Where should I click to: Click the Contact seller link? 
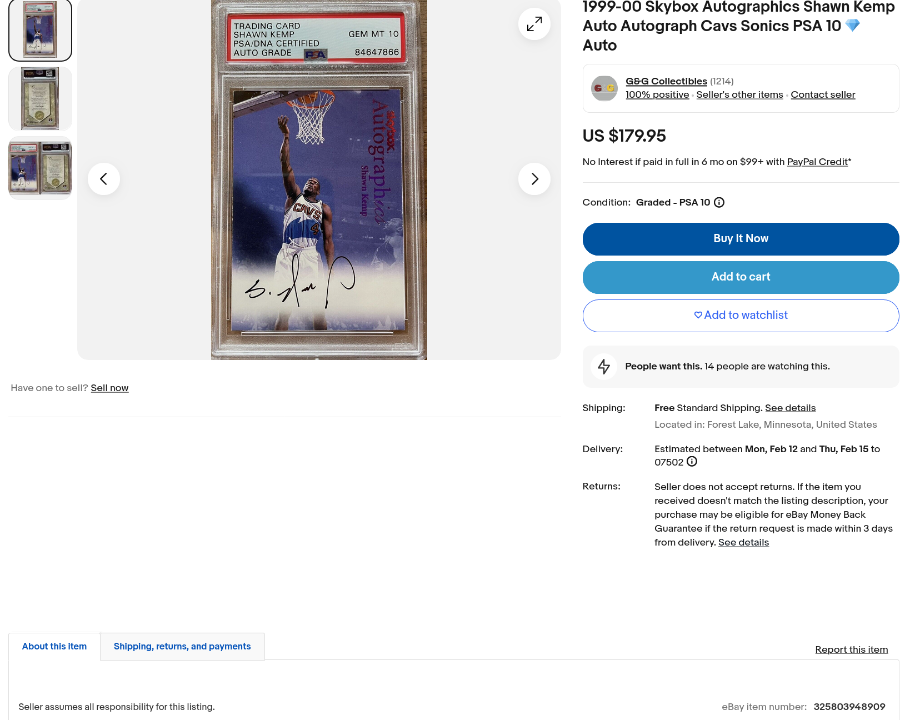tap(823, 95)
